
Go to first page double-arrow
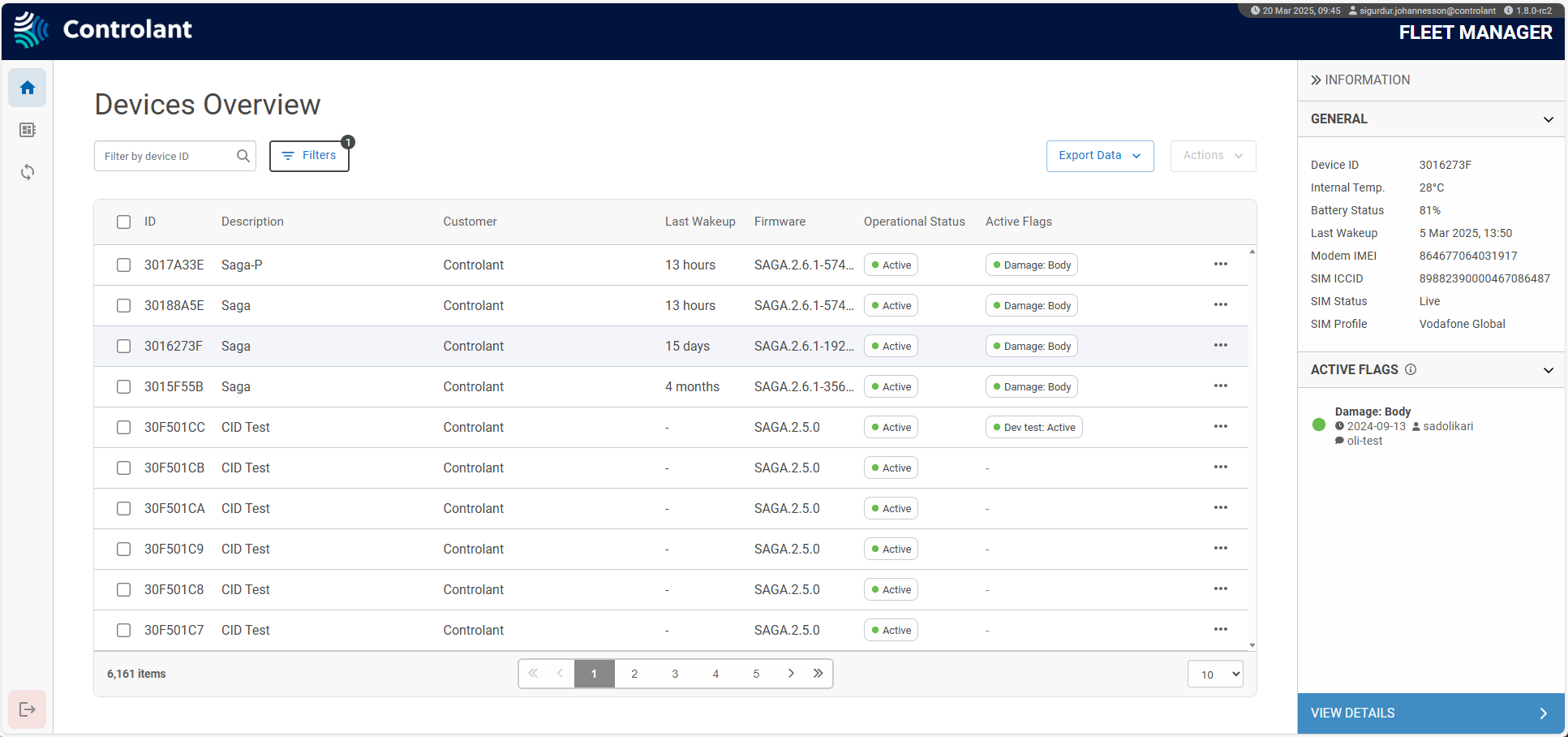(533, 674)
